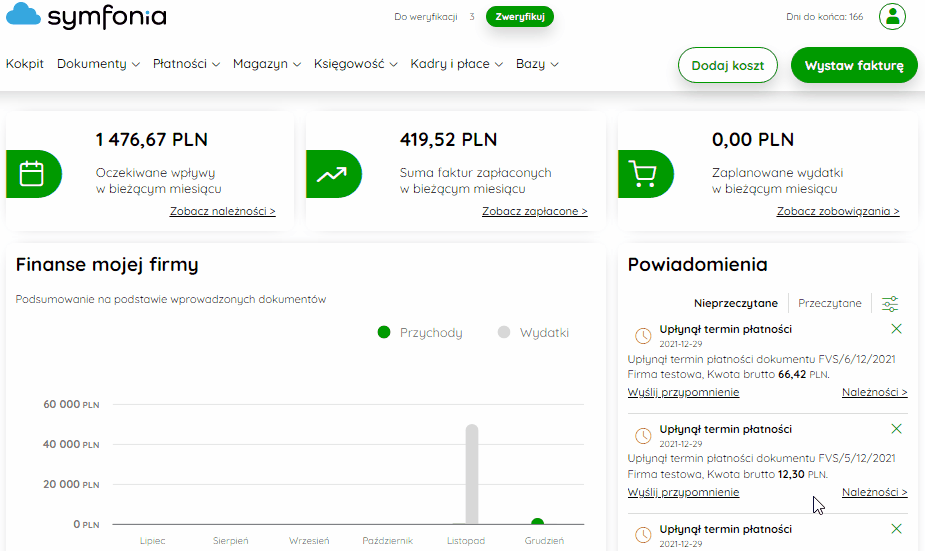Click clock icon of FVS/5/12/2021 notification
Image resolution: width=925 pixels, height=551 pixels.
click(x=642, y=436)
